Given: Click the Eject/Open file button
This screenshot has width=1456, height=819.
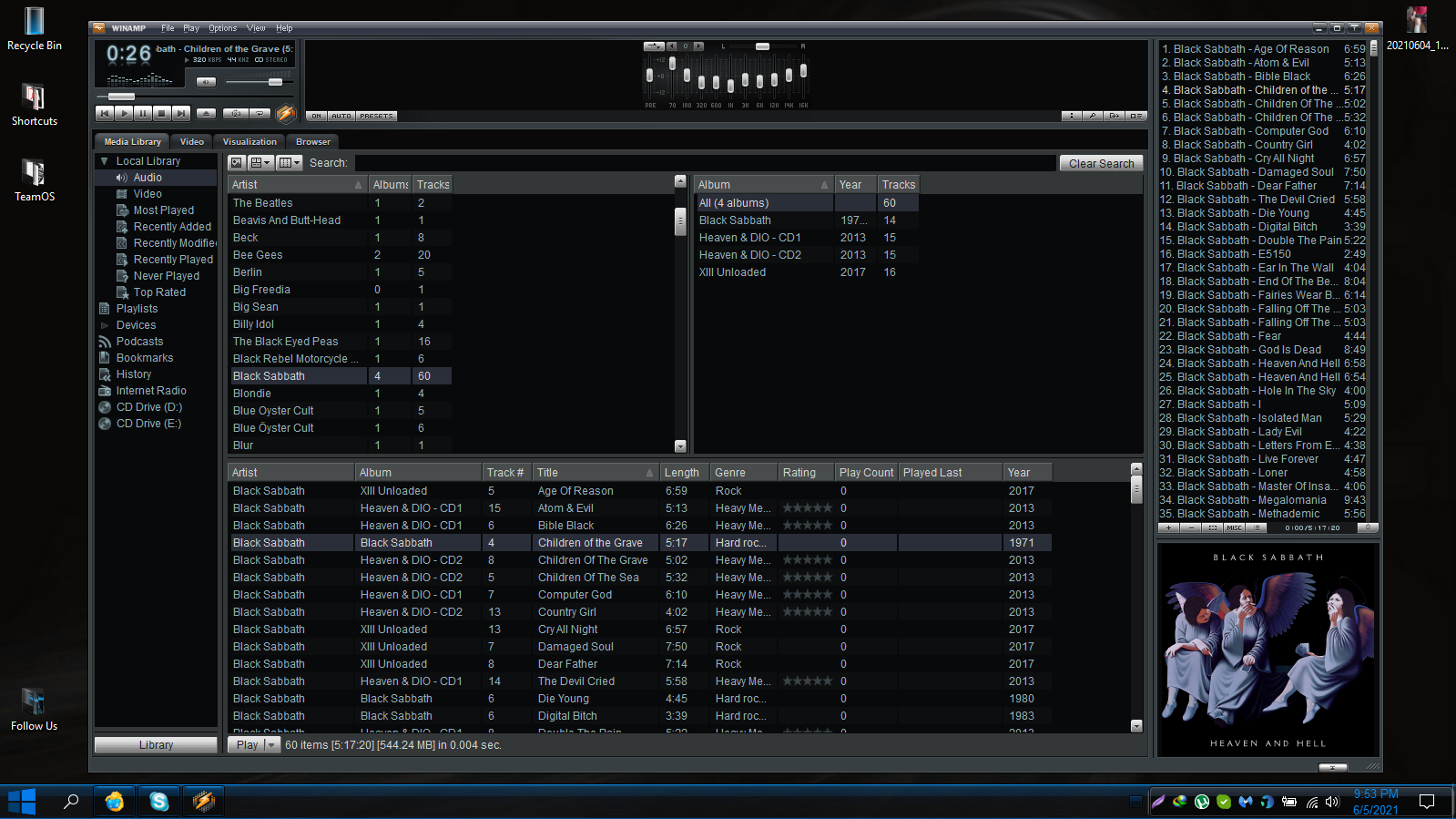Looking at the screenshot, I should 206,114.
